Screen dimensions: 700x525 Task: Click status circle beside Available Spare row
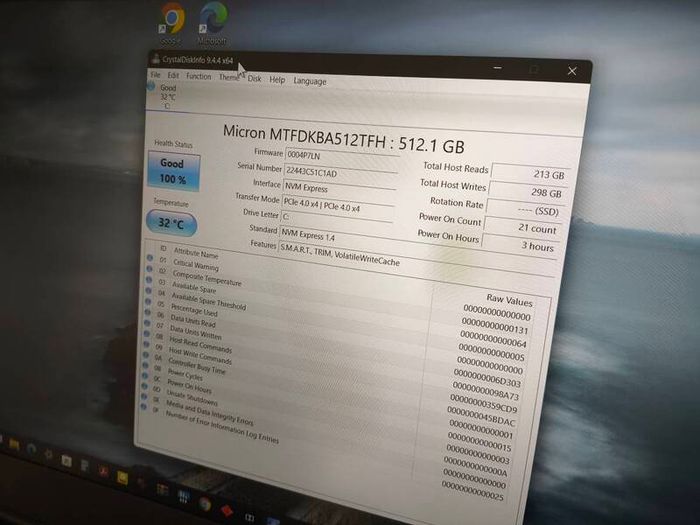149,280
